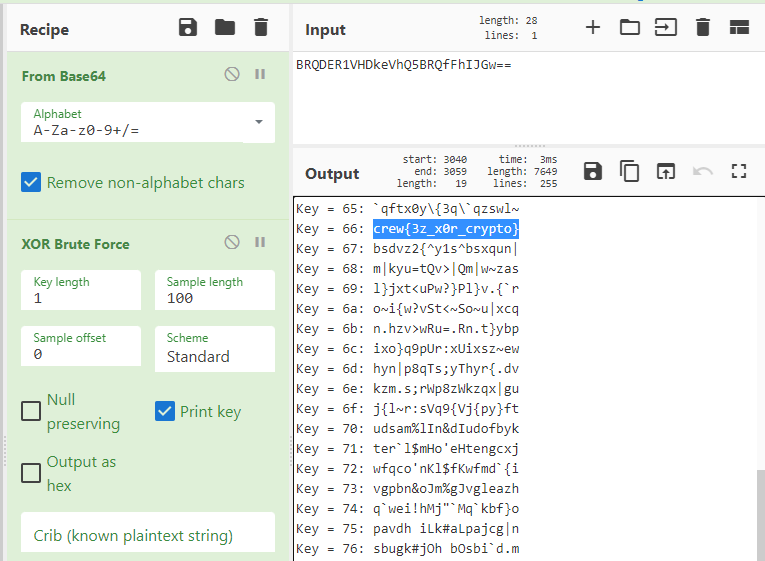Viewport: 765px width, 561px height.
Task: Clear the recipe with trash icon
Action: (x=261, y=28)
